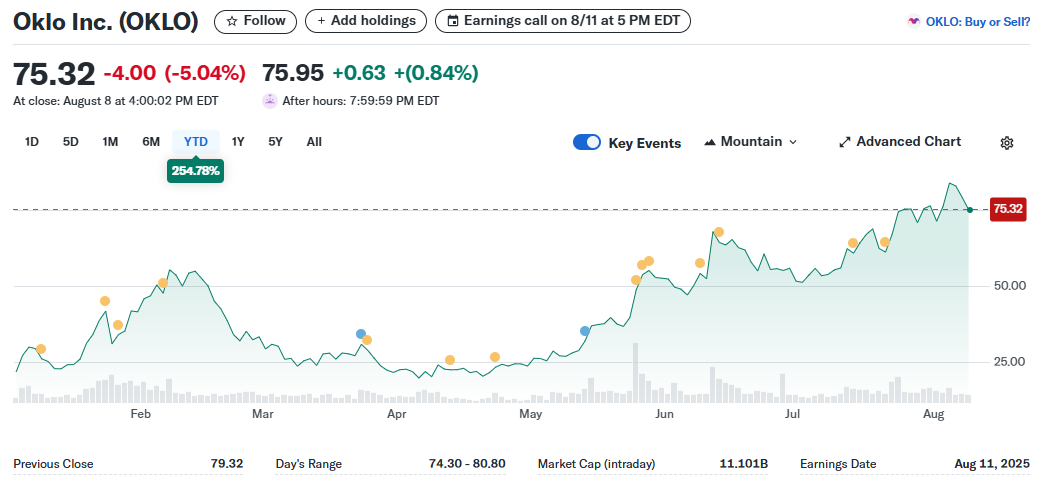Select the 1D time range
Screen dimensions: 1049x480
[x=31, y=142]
